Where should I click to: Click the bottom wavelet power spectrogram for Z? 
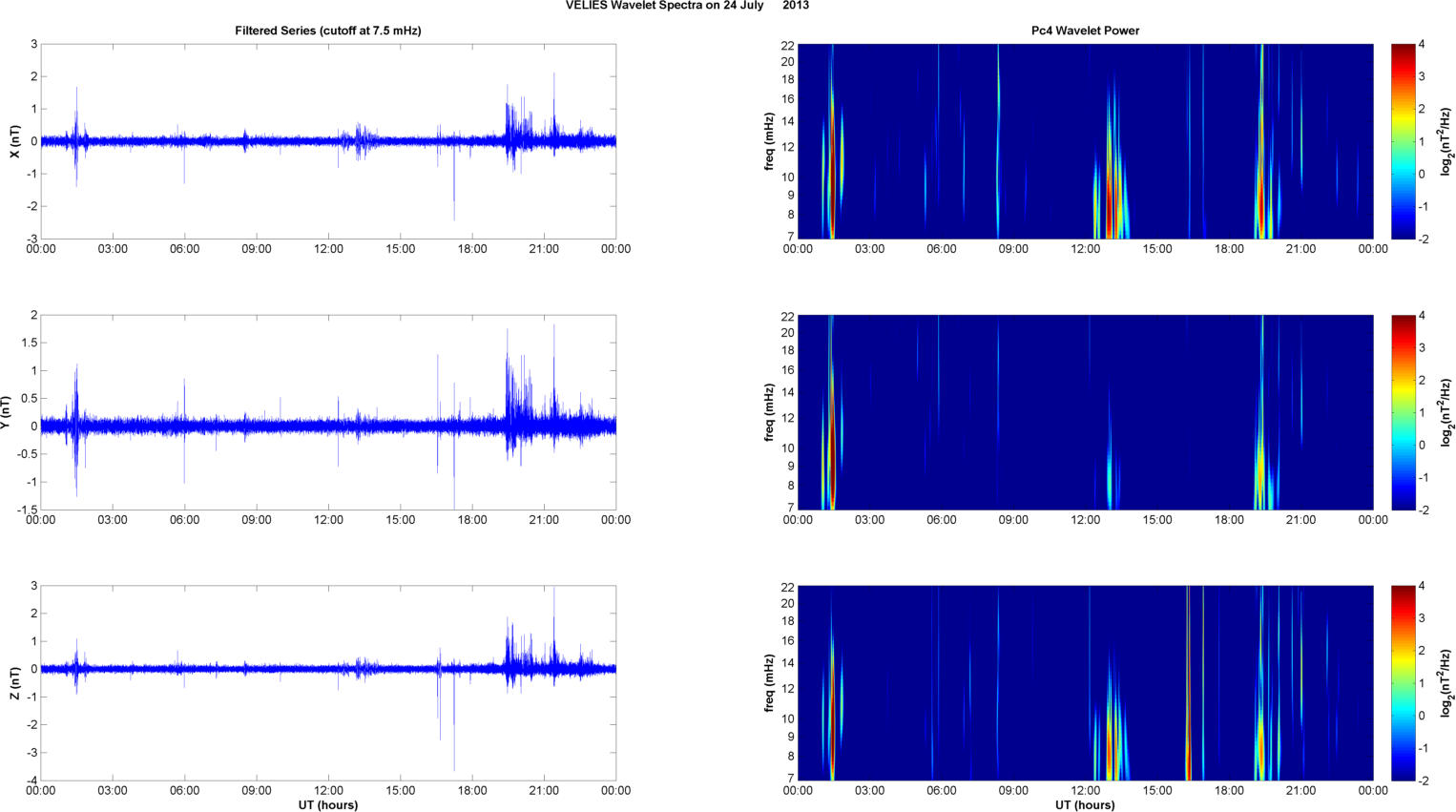1085,683
